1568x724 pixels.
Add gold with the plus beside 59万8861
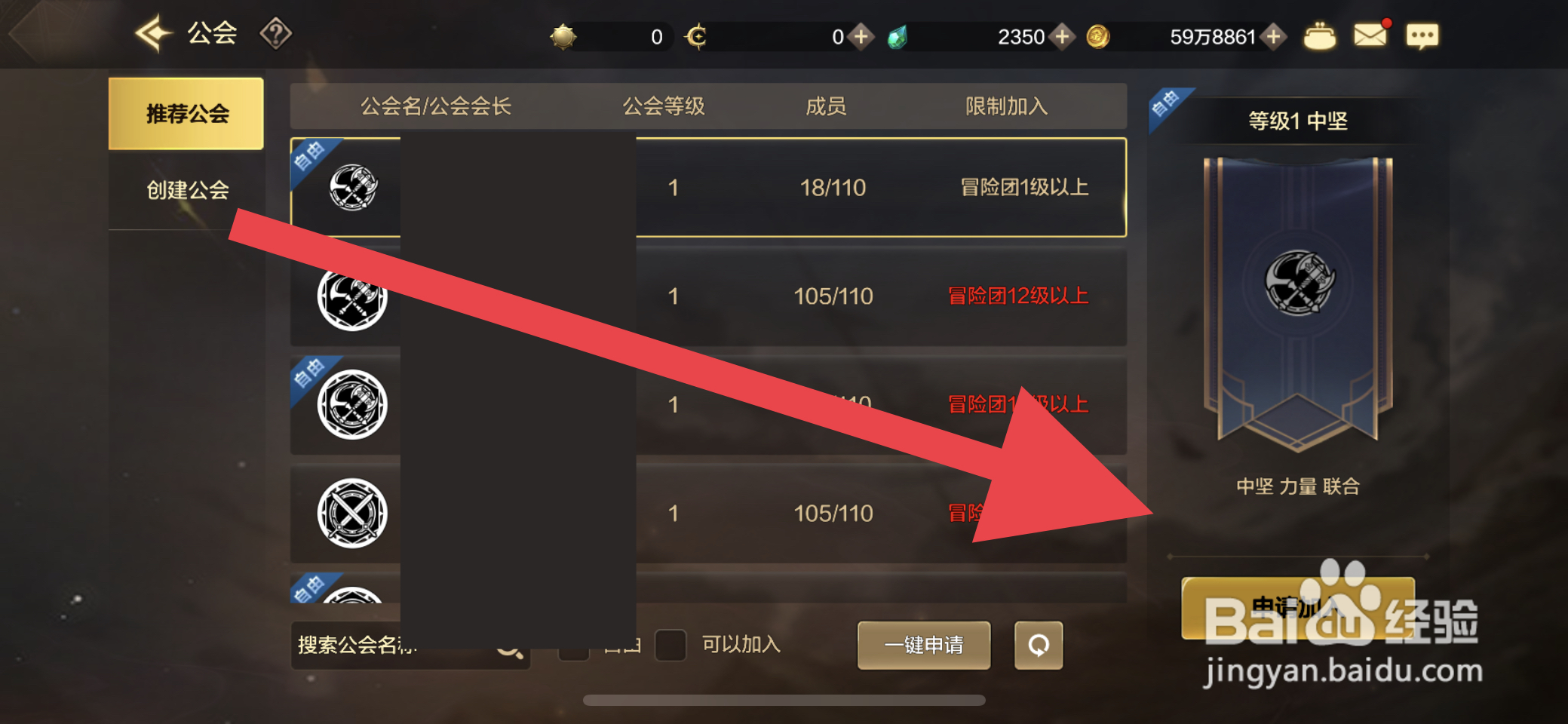(x=1273, y=36)
